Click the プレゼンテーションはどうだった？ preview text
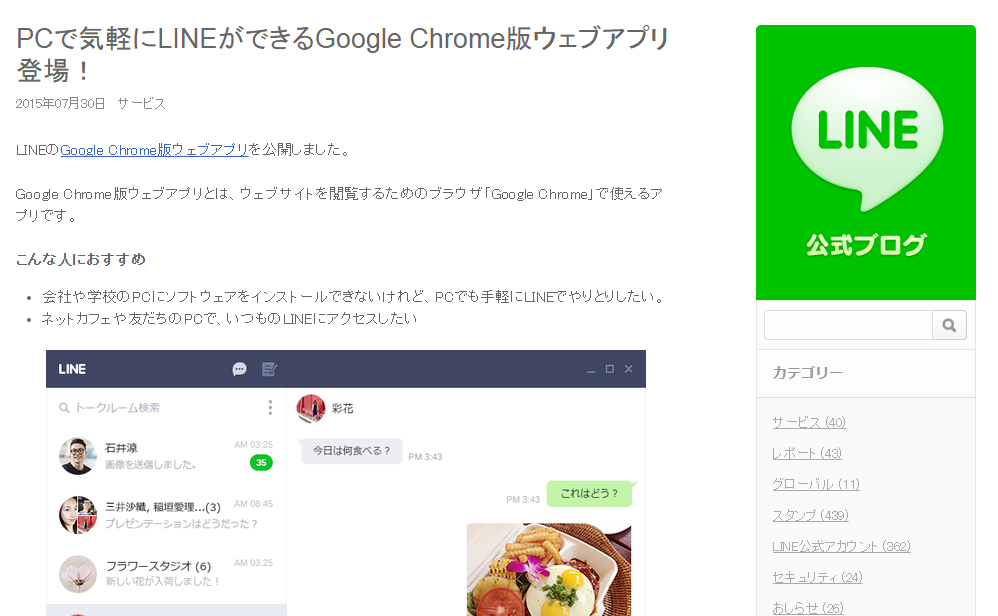Screen dimensions: 998x616 coord(181,524)
